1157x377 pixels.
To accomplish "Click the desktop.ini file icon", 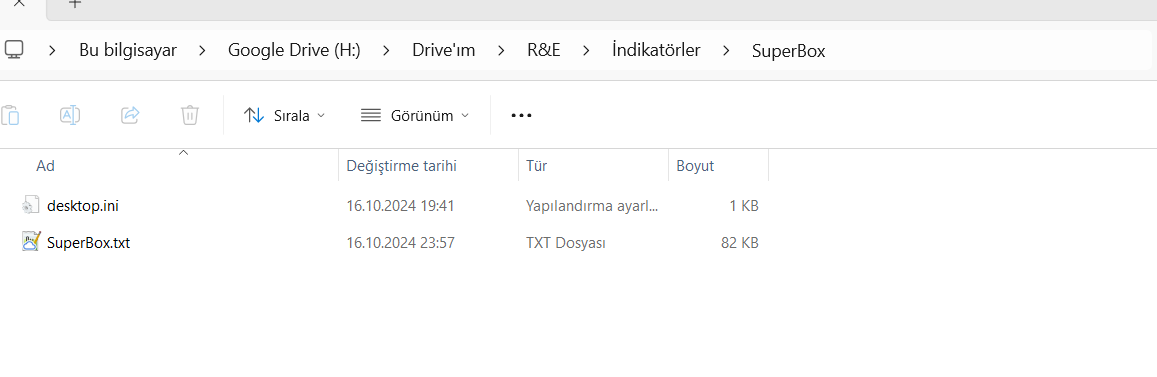I will (x=30, y=205).
